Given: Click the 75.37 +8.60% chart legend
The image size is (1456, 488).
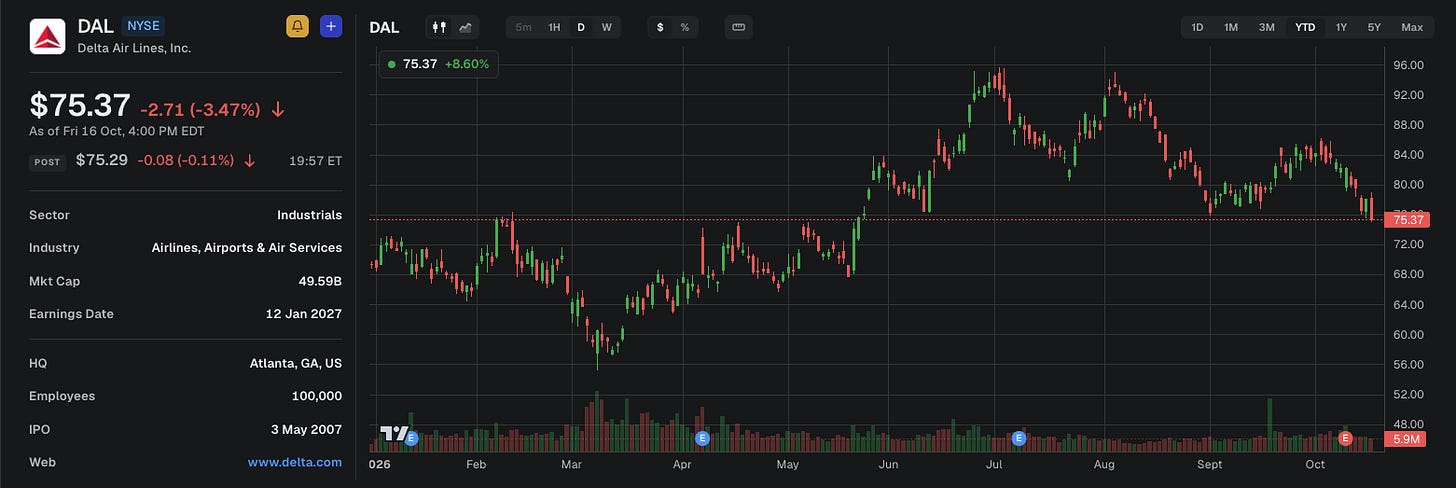Looking at the screenshot, I should tap(439, 64).
